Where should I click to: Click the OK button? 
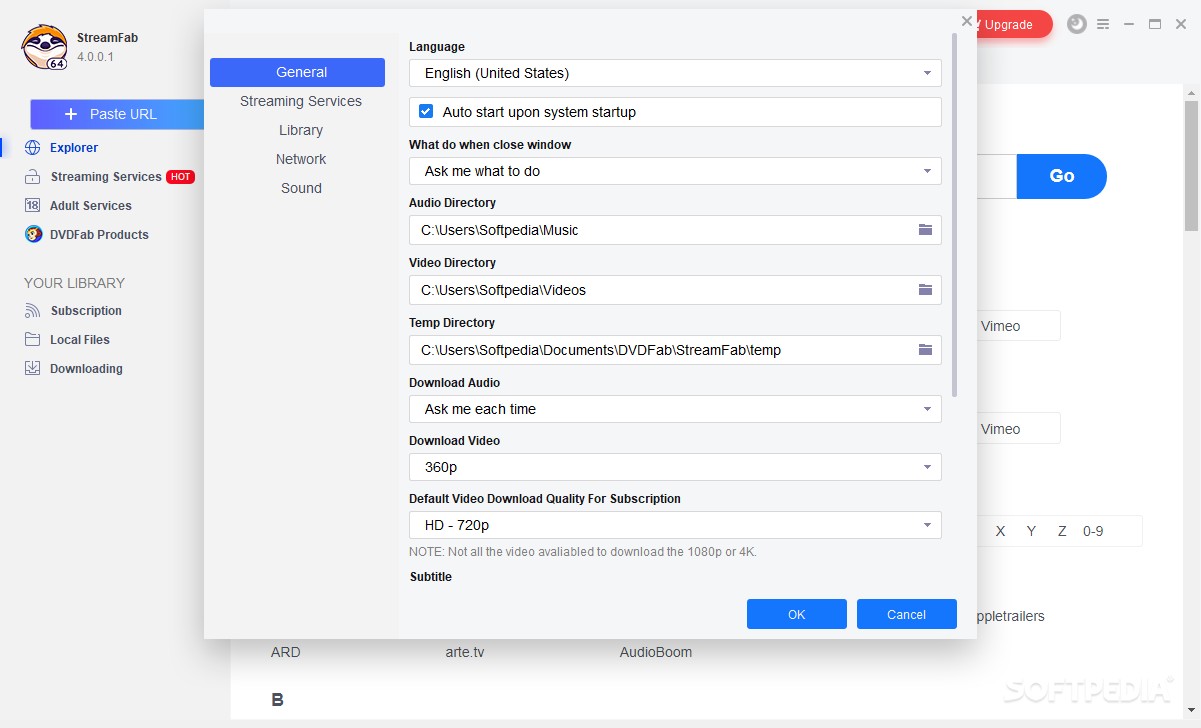(x=797, y=614)
